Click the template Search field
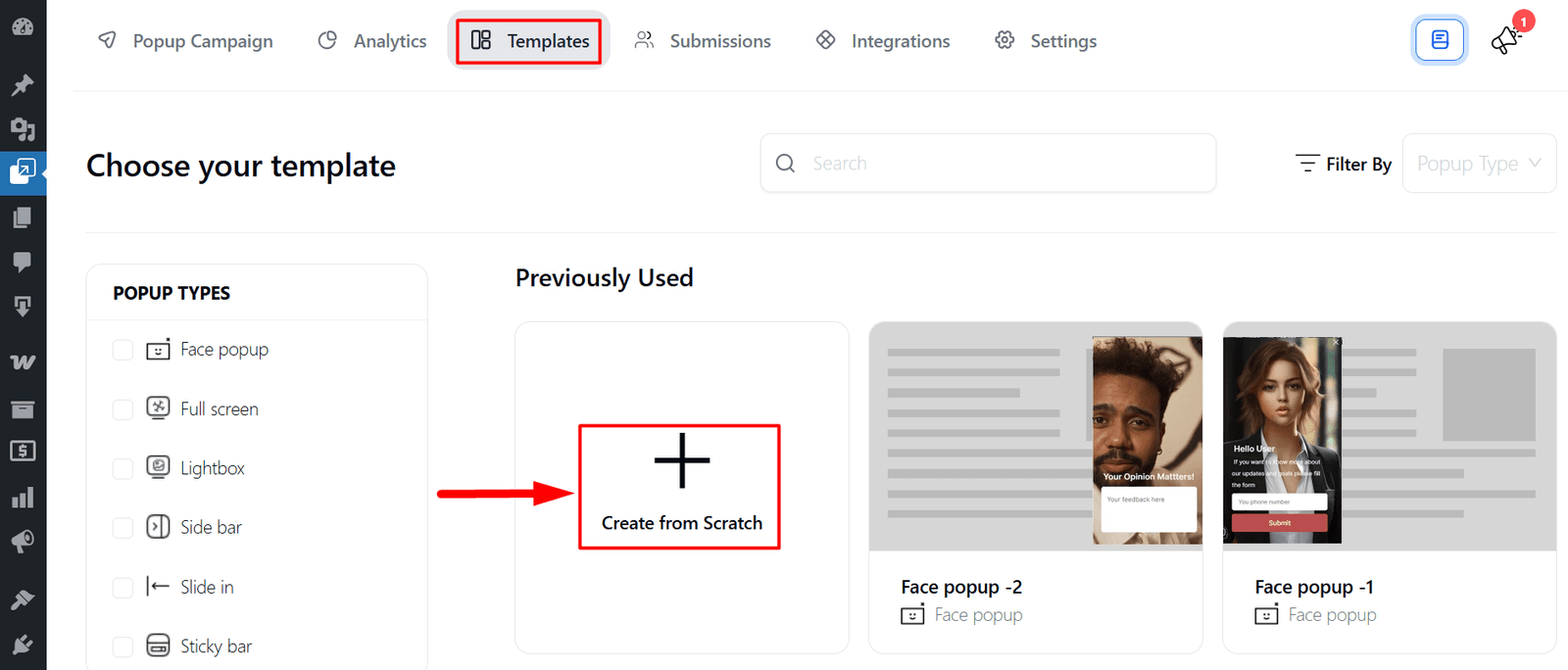 [988, 163]
